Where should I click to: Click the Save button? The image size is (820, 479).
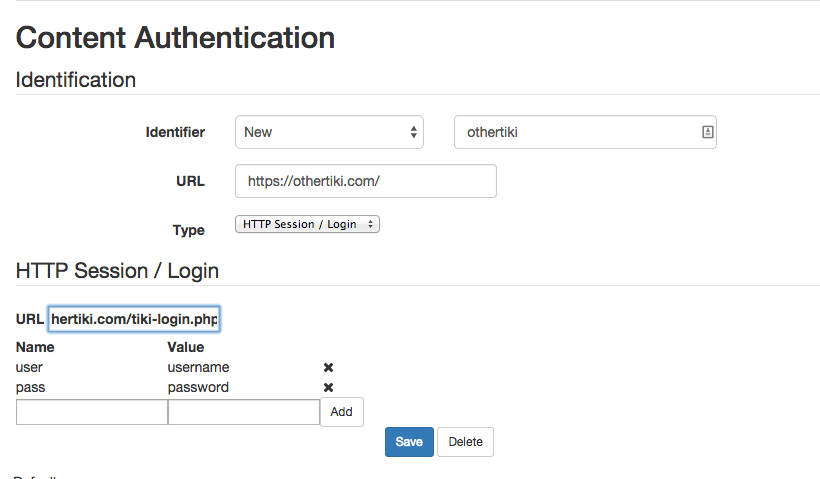(x=409, y=442)
